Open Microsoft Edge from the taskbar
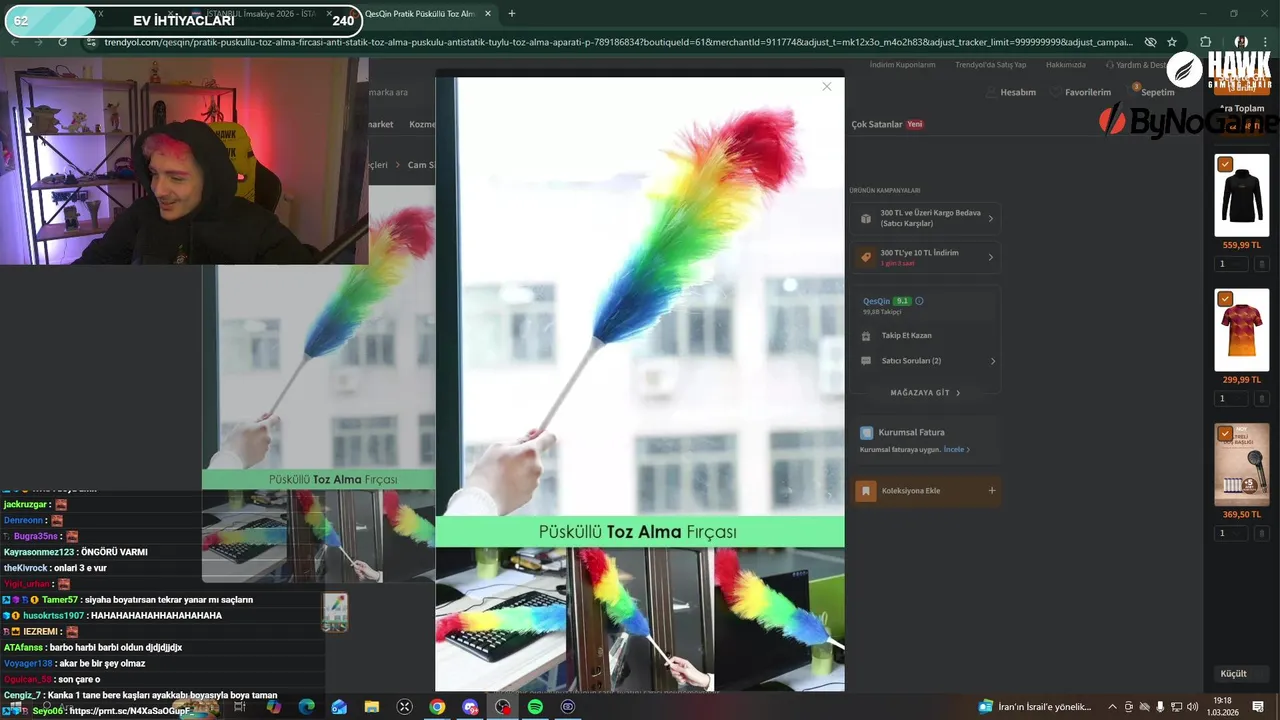The height and width of the screenshot is (720, 1280). (306, 707)
